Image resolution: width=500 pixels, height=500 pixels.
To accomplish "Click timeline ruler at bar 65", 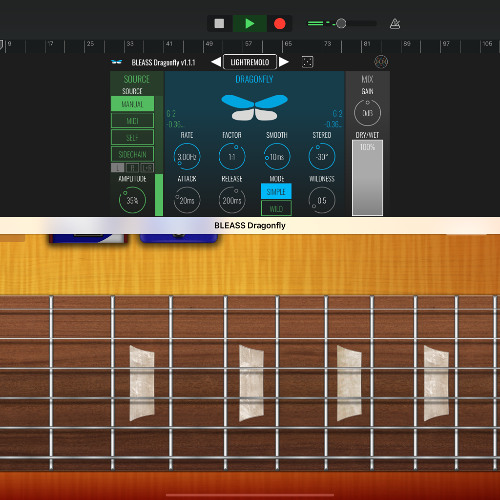I will point(288,44).
